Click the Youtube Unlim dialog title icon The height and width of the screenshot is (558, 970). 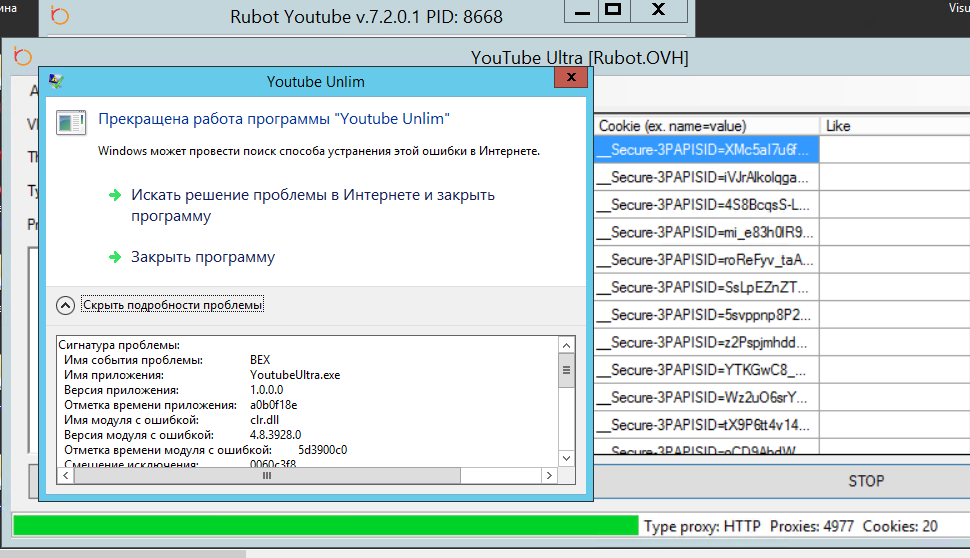56,81
